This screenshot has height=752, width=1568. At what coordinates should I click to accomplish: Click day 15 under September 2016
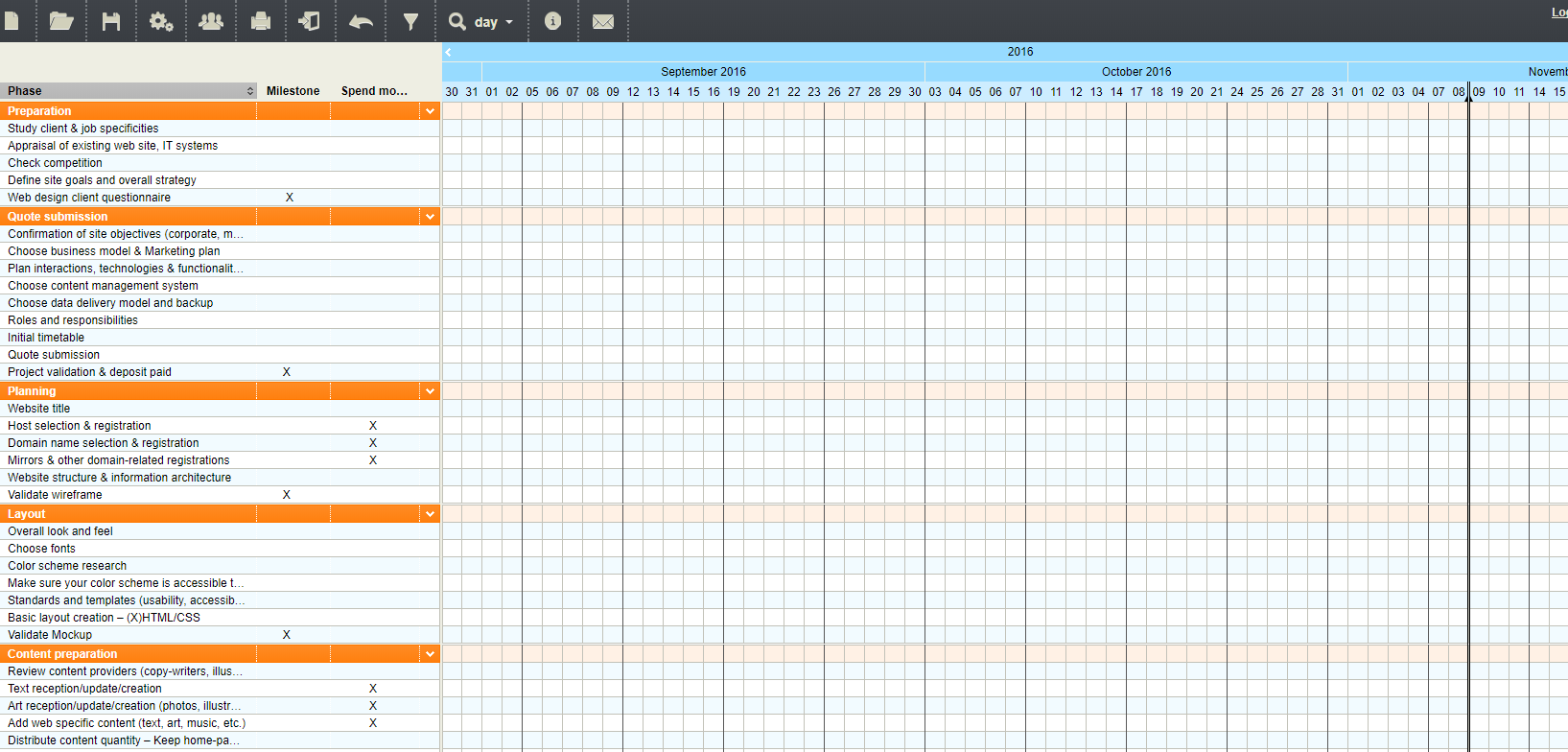tap(693, 92)
